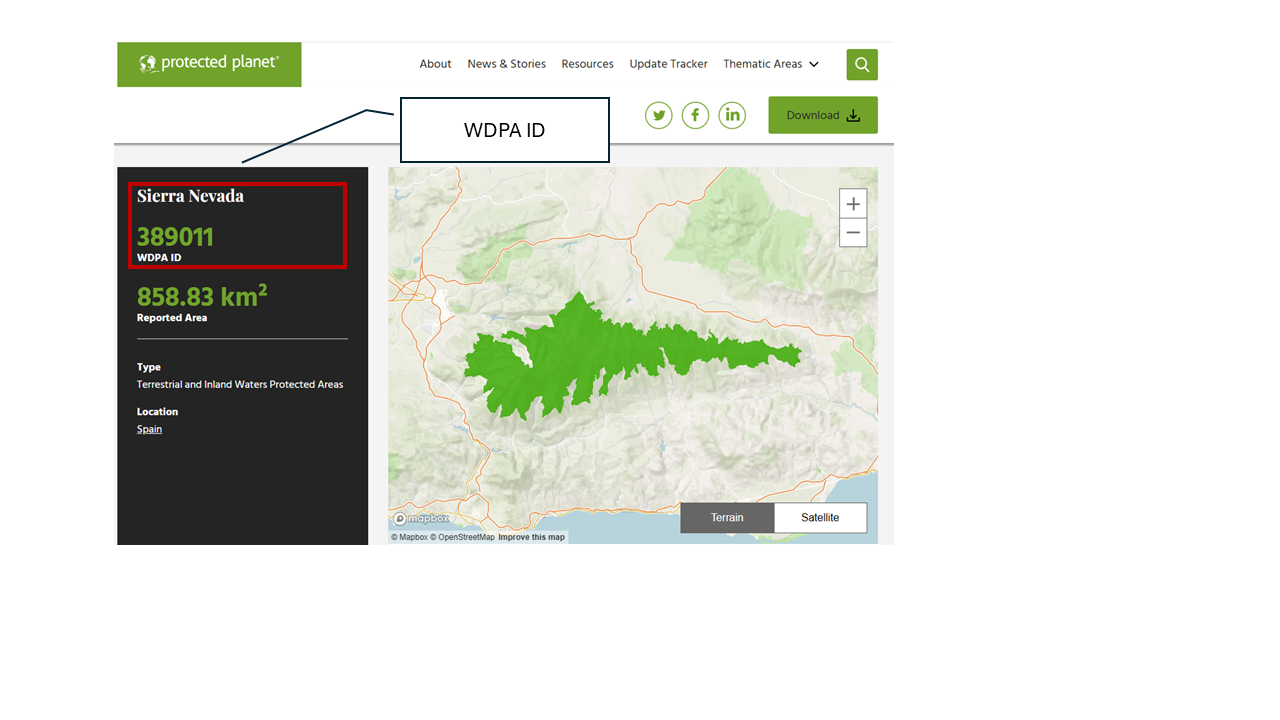Click the Protected Planet logo
This screenshot has height=720, width=1280.
(209, 64)
